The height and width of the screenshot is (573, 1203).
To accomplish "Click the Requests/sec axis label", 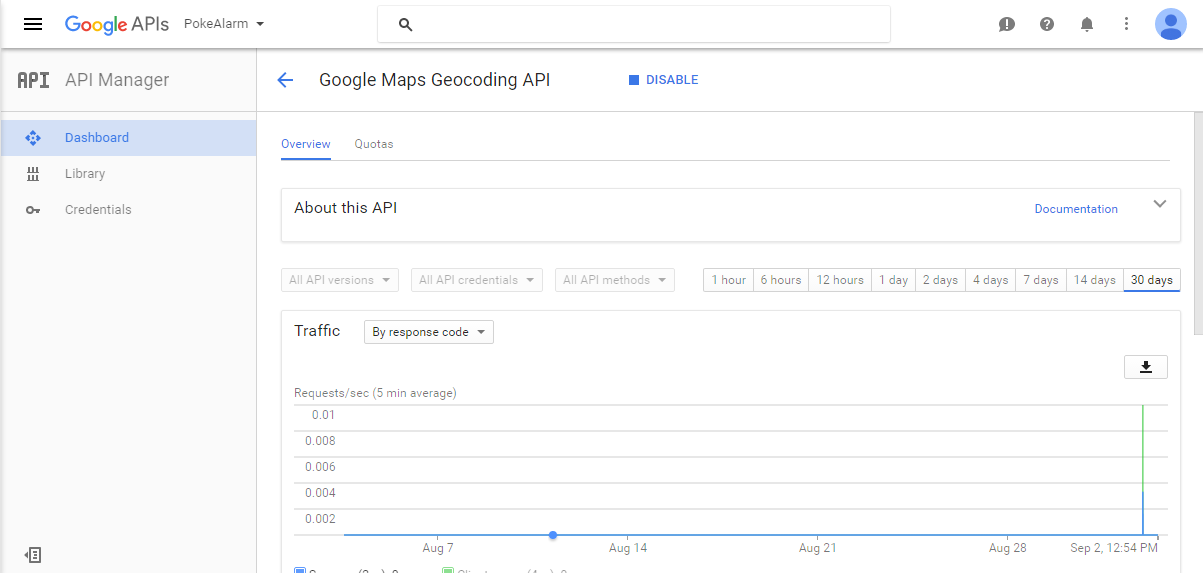I will click(375, 393).
